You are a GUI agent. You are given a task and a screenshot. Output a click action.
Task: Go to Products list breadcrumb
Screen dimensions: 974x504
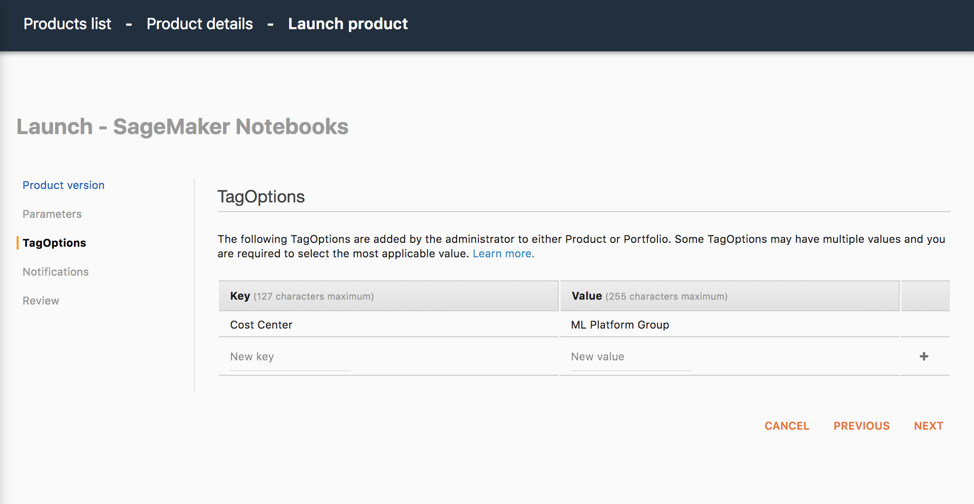67,24
